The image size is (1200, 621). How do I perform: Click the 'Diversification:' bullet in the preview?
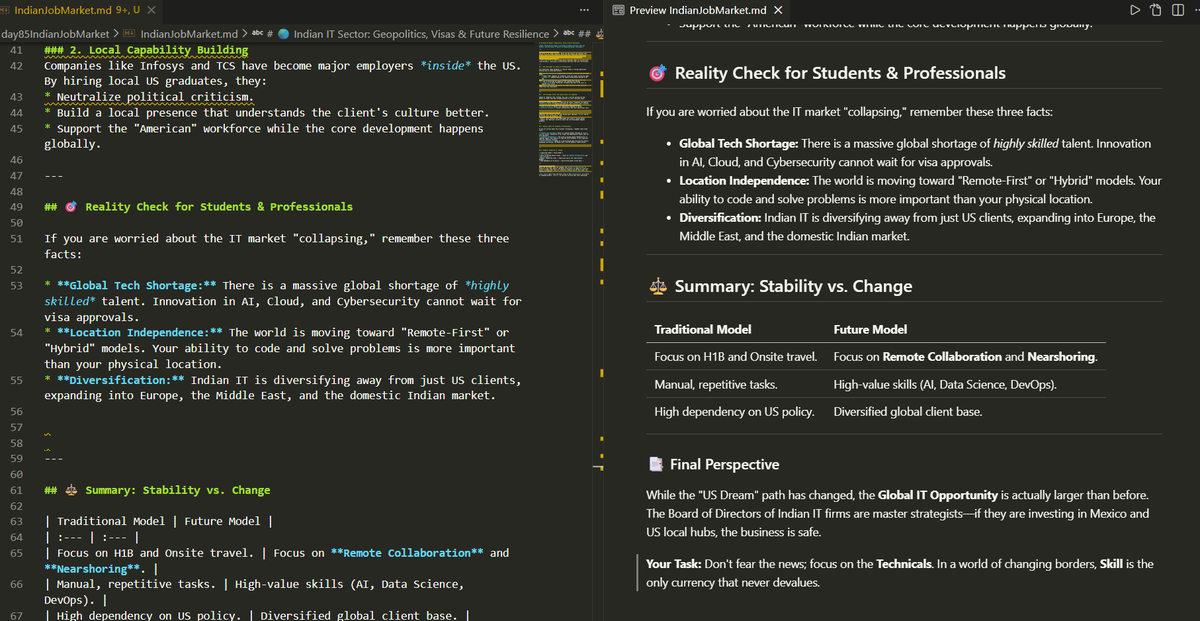[x=719, y=217]
